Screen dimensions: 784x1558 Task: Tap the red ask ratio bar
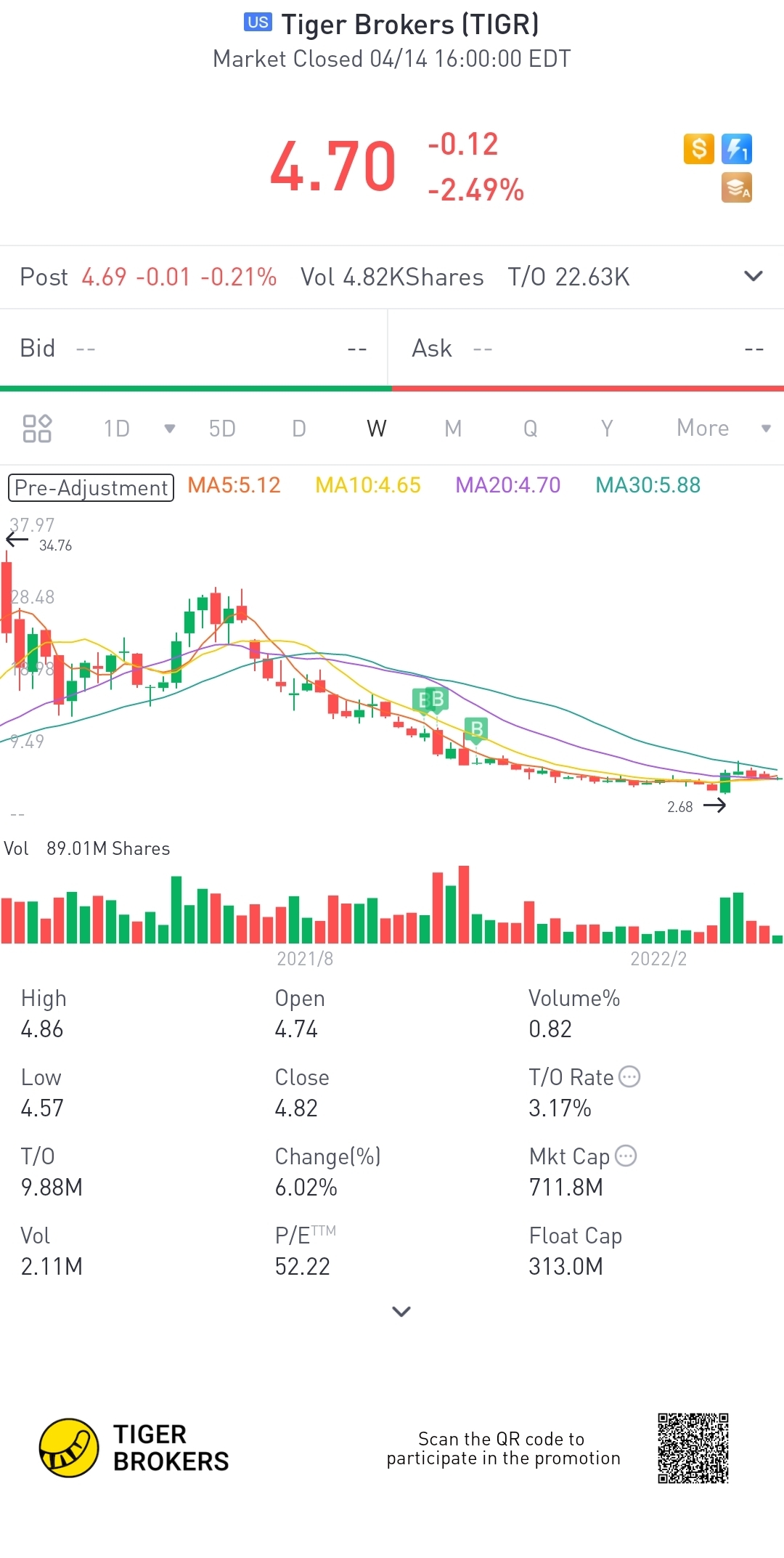[x=588, y=389]
